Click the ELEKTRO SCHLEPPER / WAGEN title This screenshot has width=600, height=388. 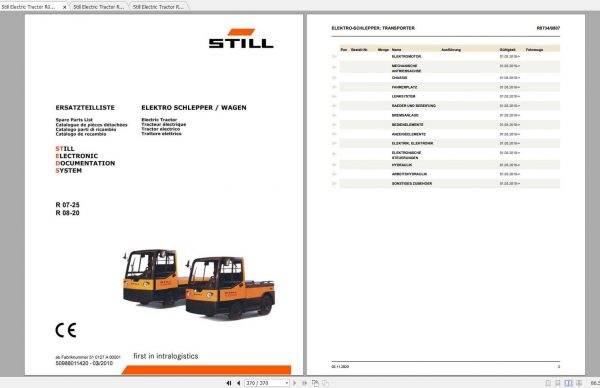tap(194, 108)
